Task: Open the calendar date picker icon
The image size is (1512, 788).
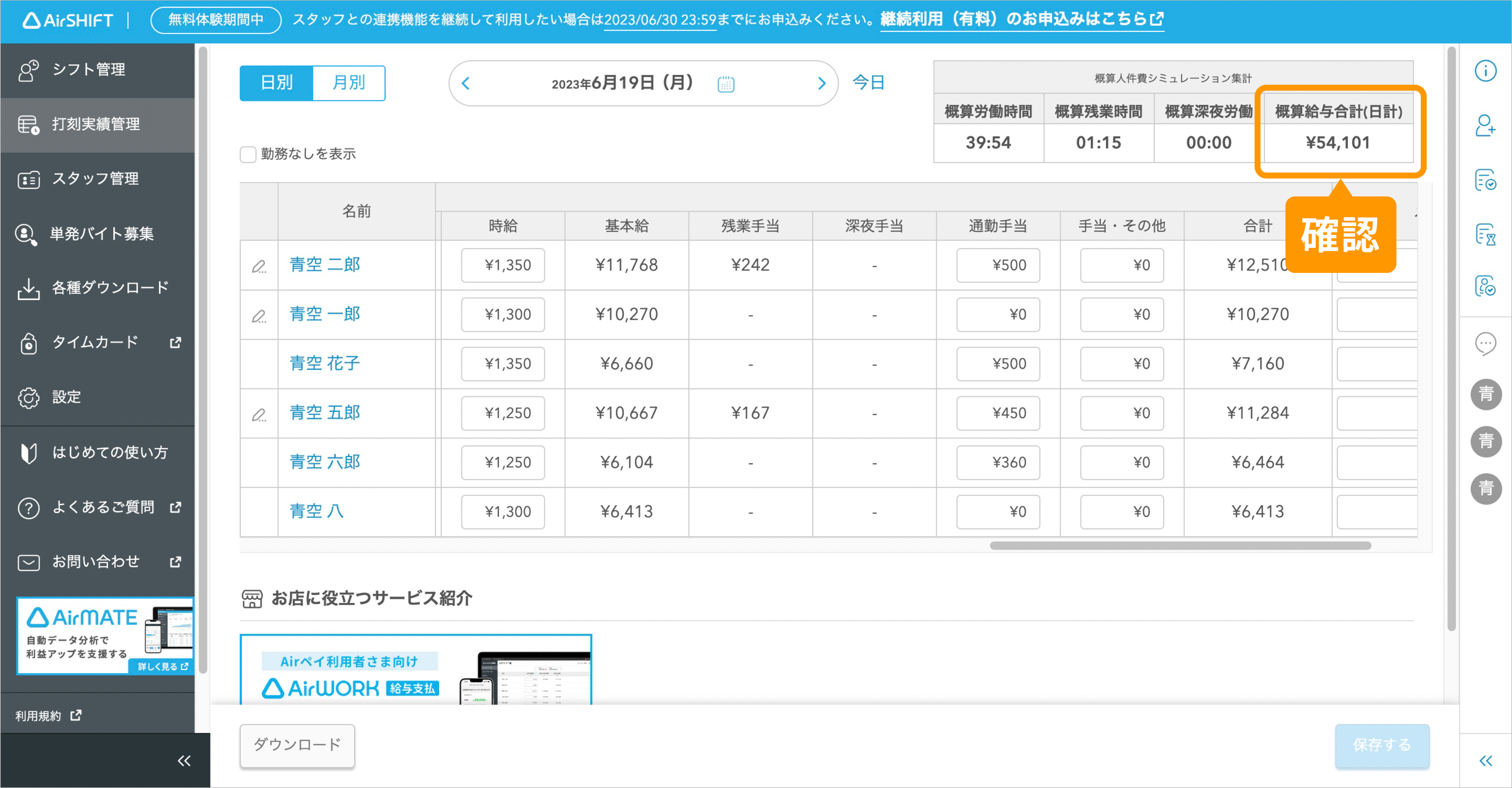Action: click(726, 84)
